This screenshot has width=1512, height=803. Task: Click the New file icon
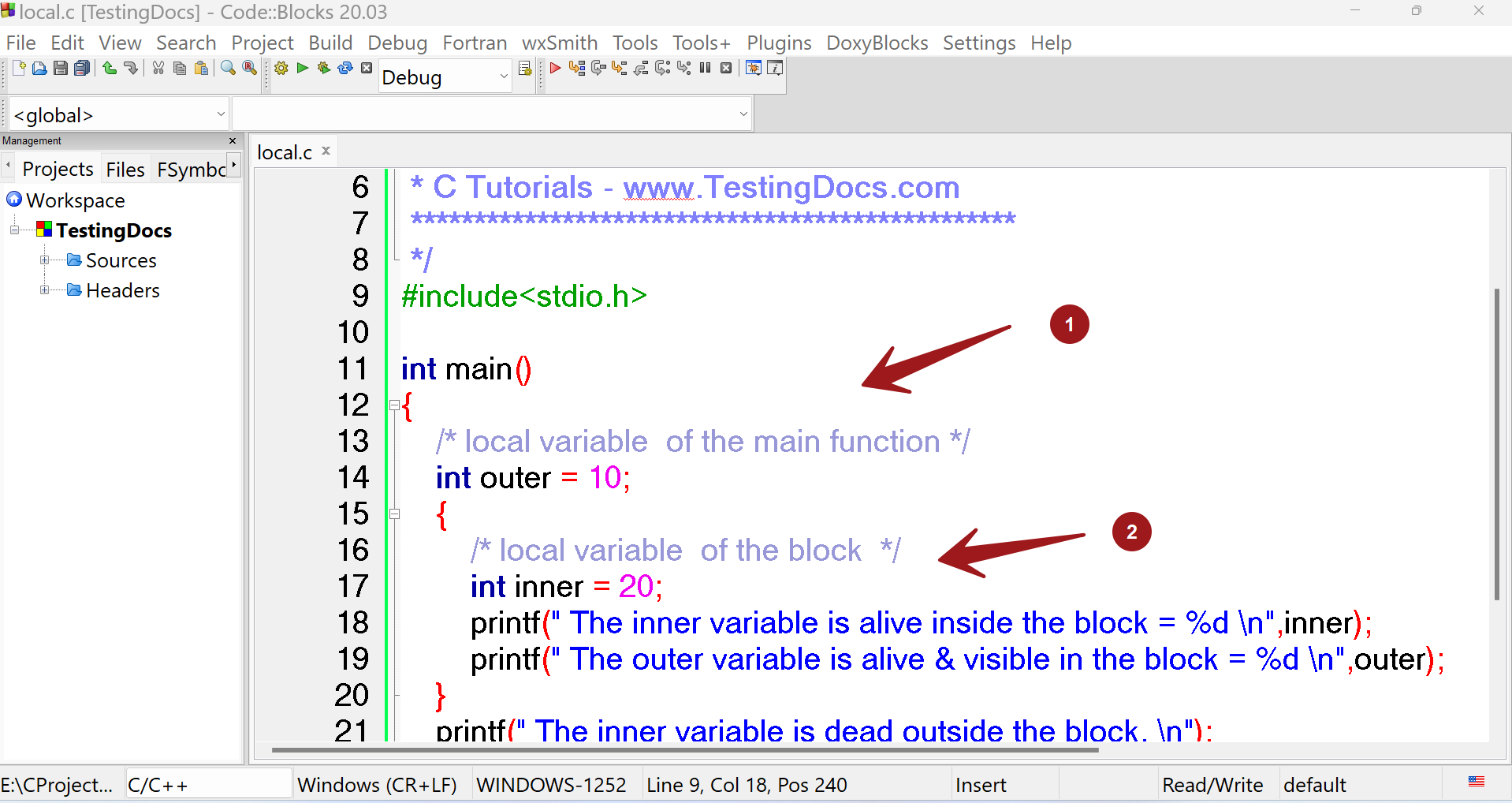(x=19, y=69)
